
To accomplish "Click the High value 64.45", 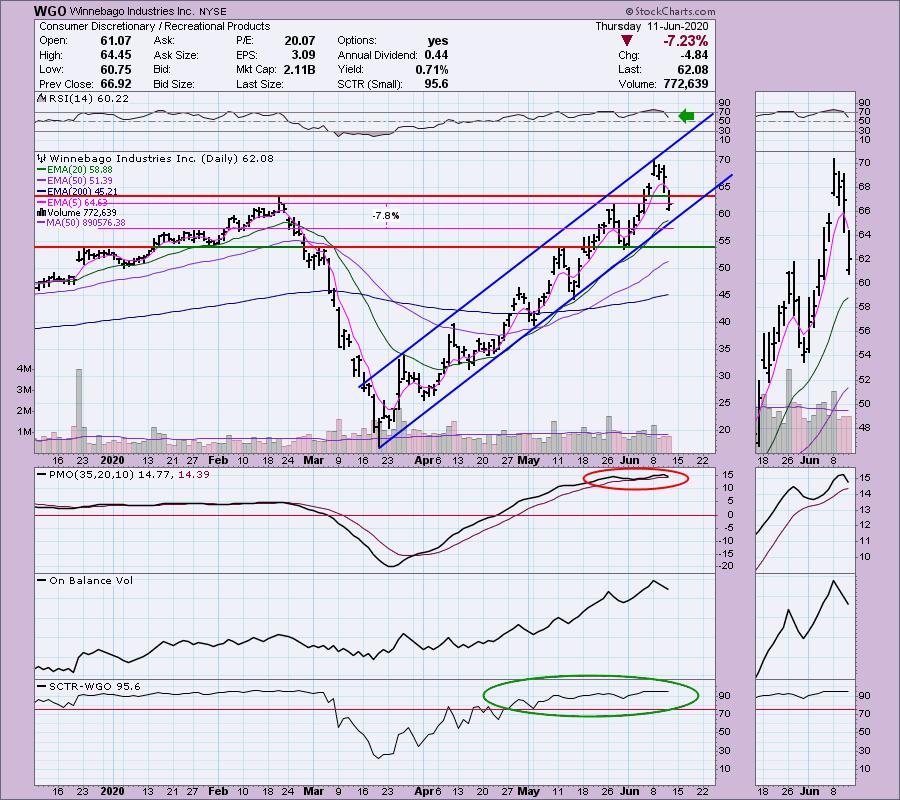I will (116, 55).
